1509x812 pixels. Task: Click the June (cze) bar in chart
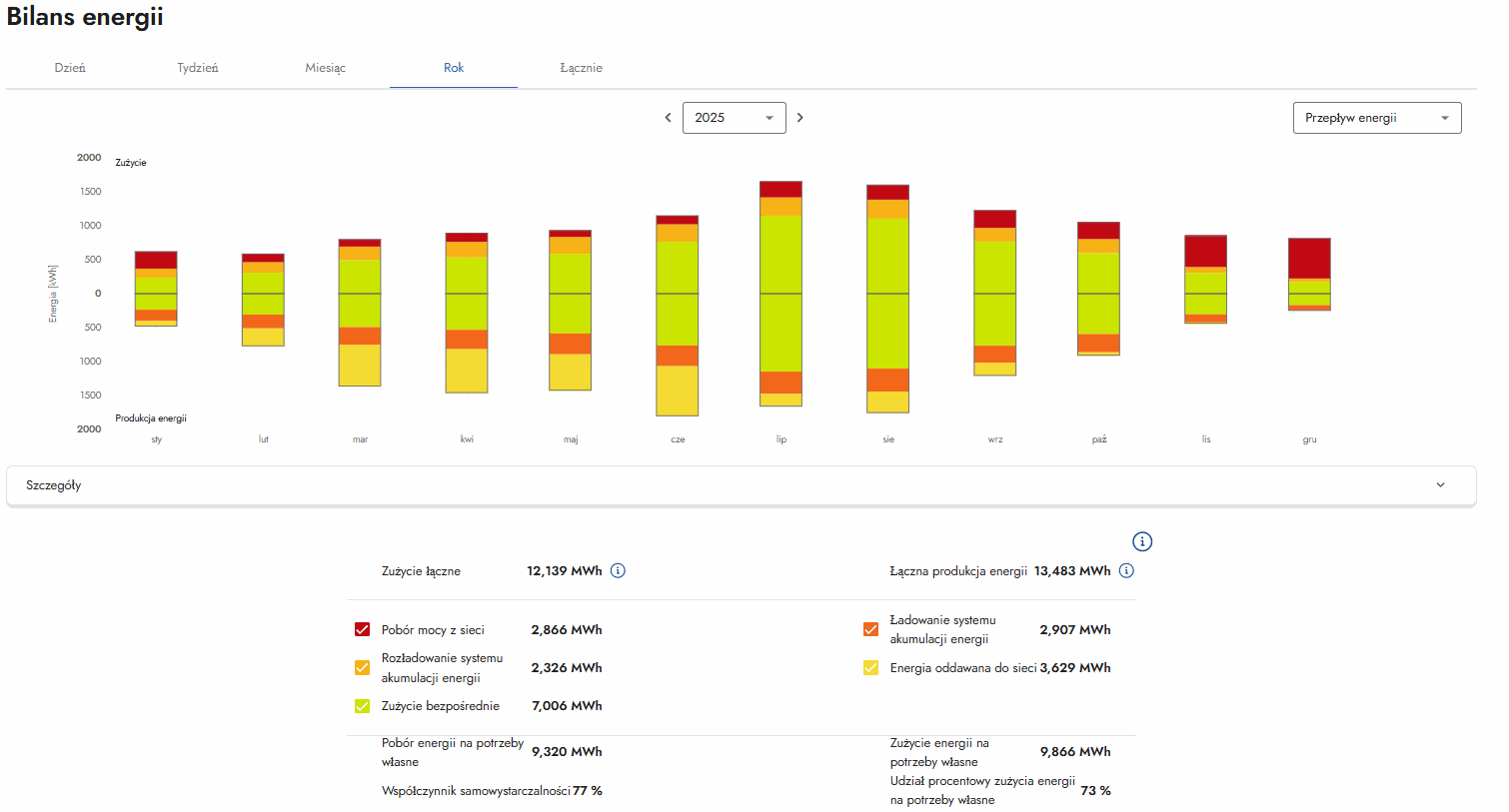tap(678, 316)
